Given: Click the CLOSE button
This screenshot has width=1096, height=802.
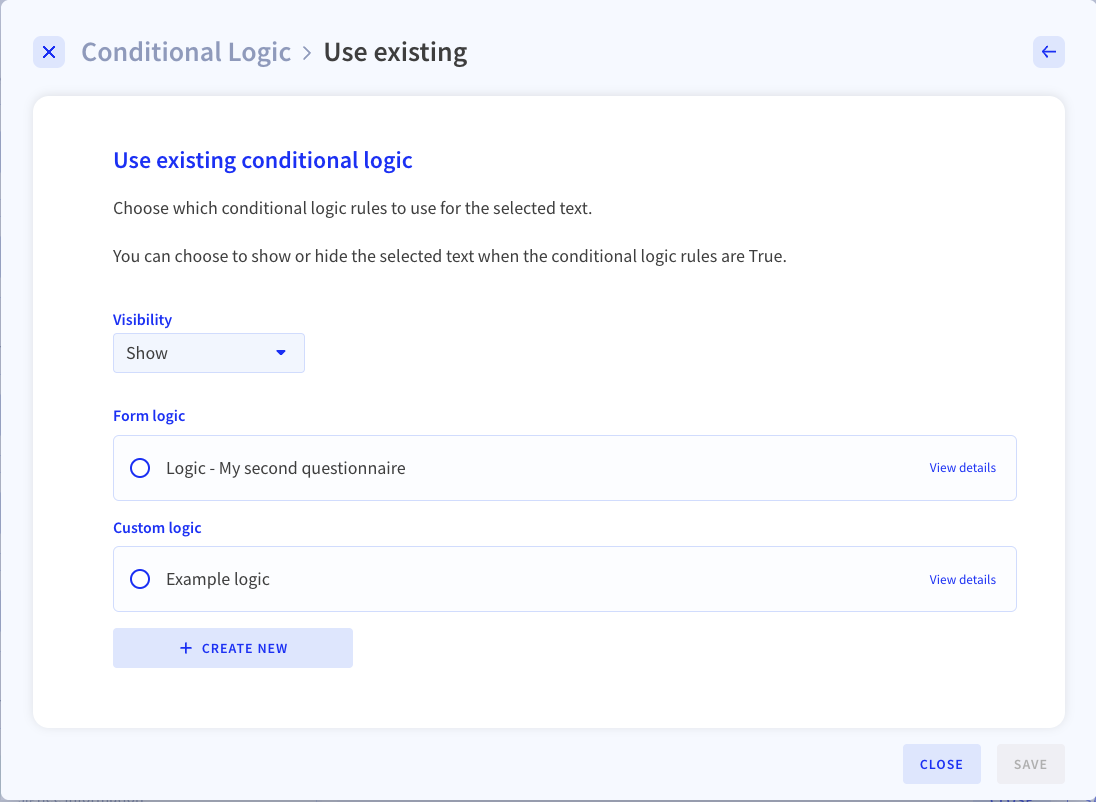Looking at the screenshot, I should (x=942, y=764).
